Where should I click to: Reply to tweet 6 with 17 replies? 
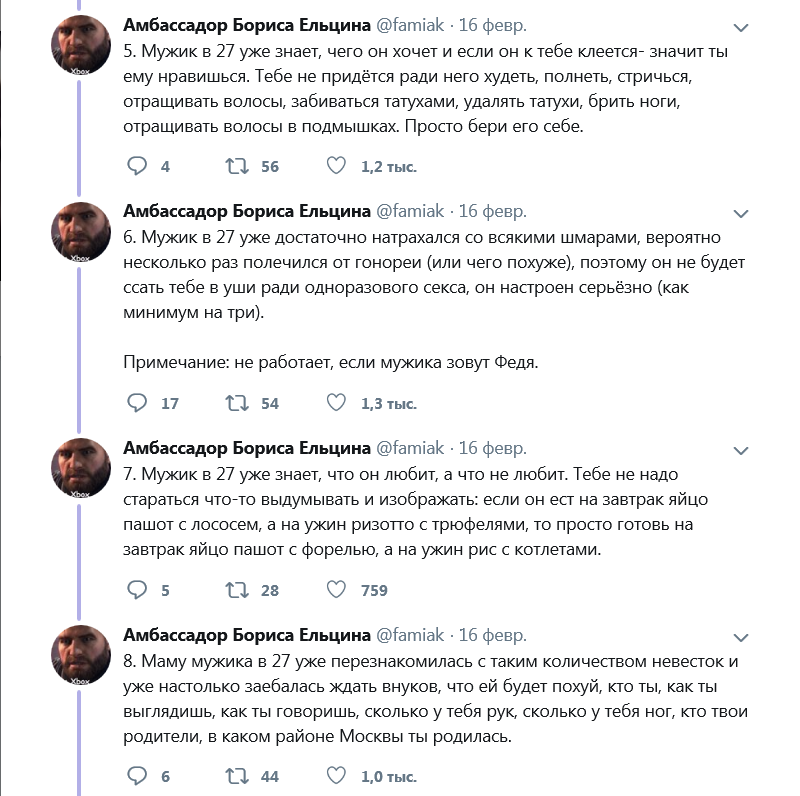click(x=138, y=403)
